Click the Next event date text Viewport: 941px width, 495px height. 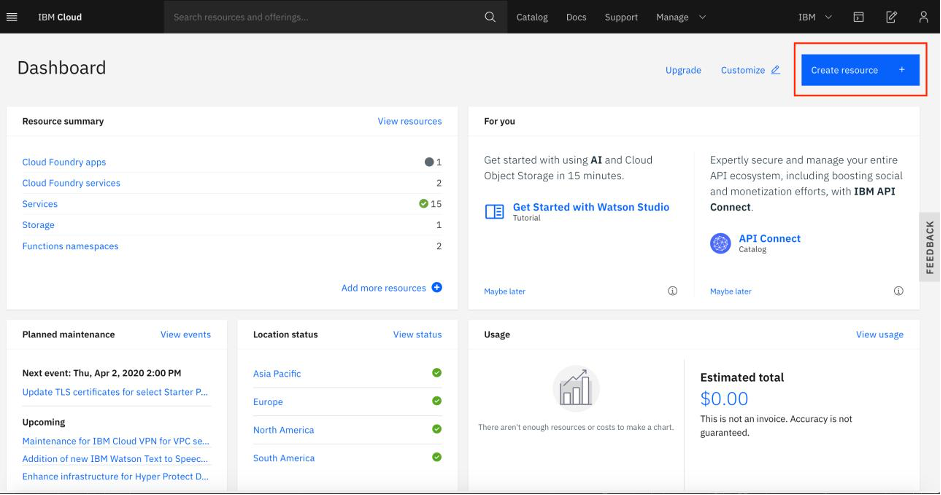101,373
